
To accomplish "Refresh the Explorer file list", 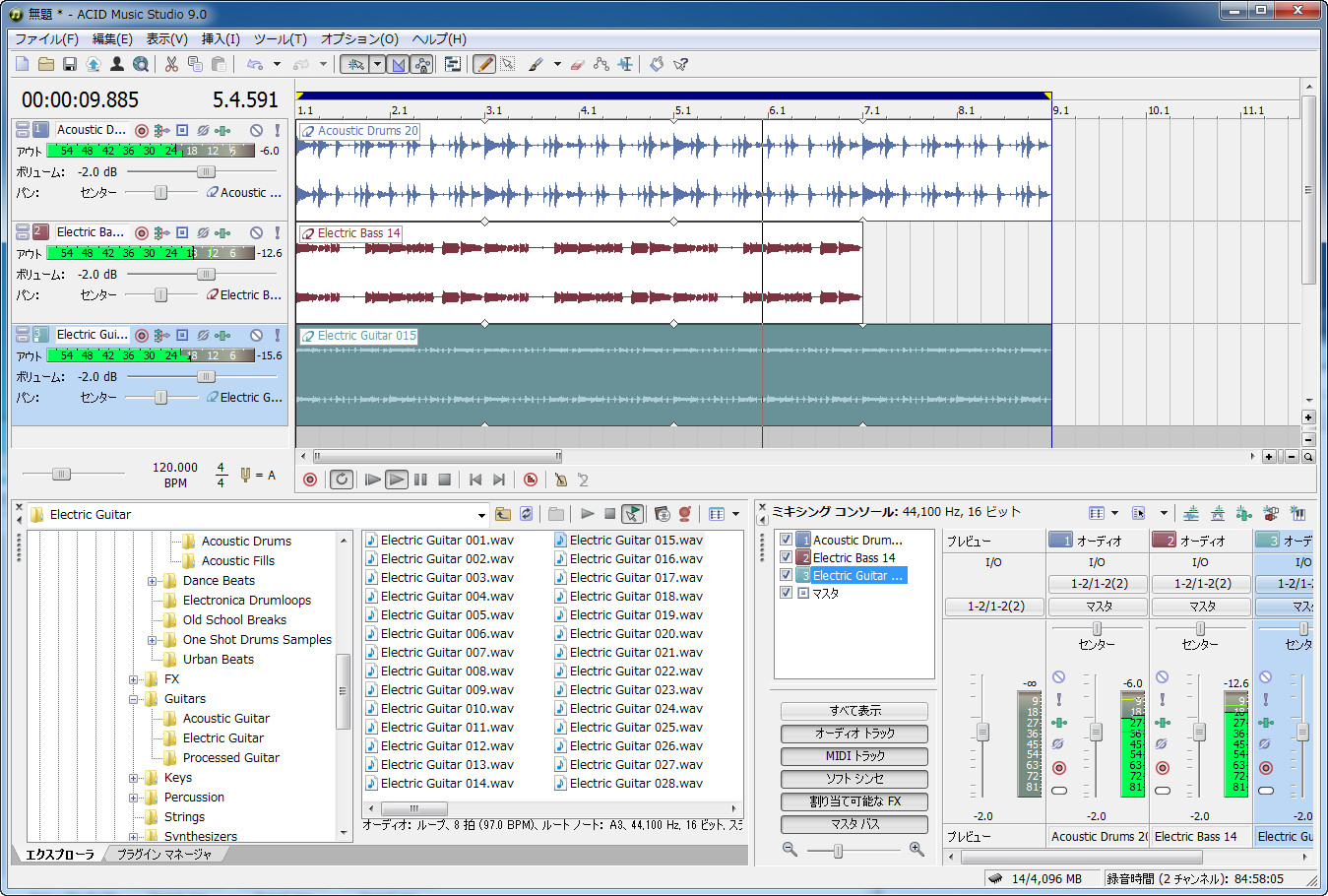I will click(527, 514).
